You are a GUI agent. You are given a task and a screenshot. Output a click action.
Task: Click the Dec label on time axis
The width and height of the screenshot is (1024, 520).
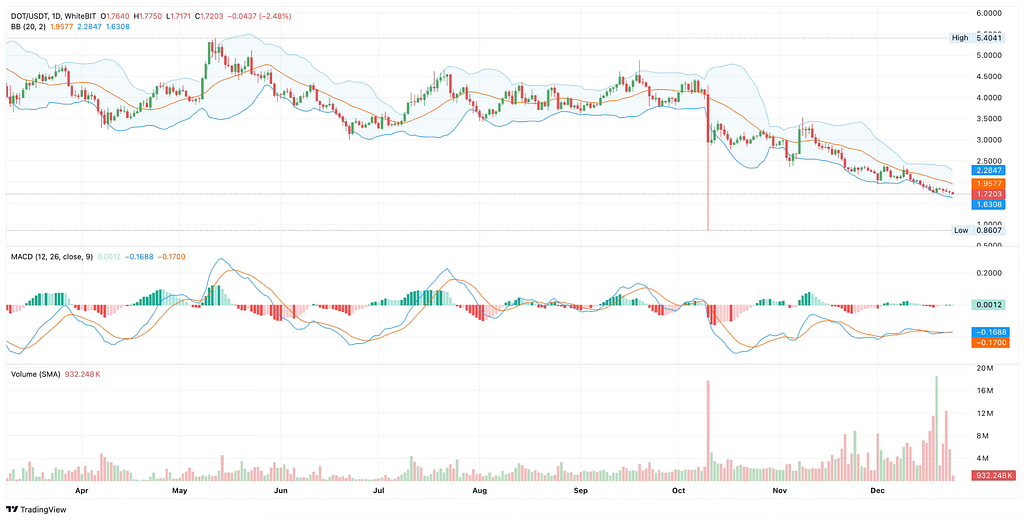(877, 489)
